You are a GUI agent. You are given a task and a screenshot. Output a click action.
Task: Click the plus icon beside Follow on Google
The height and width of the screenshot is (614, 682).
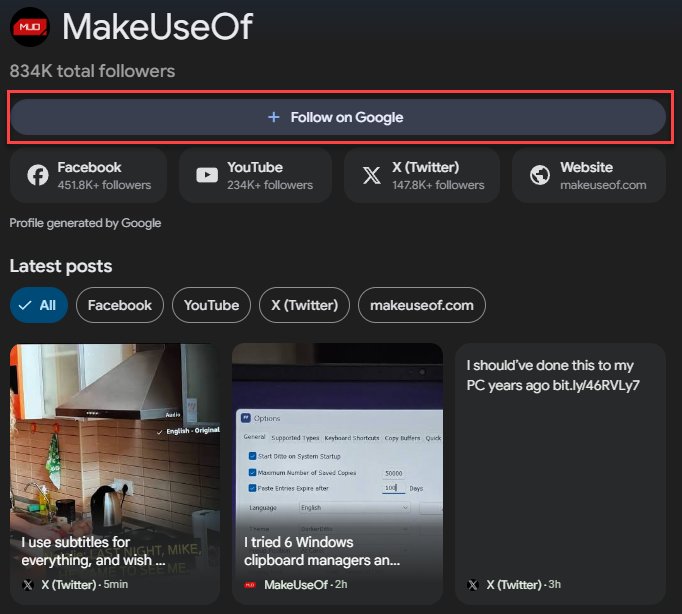click(274, 117)
